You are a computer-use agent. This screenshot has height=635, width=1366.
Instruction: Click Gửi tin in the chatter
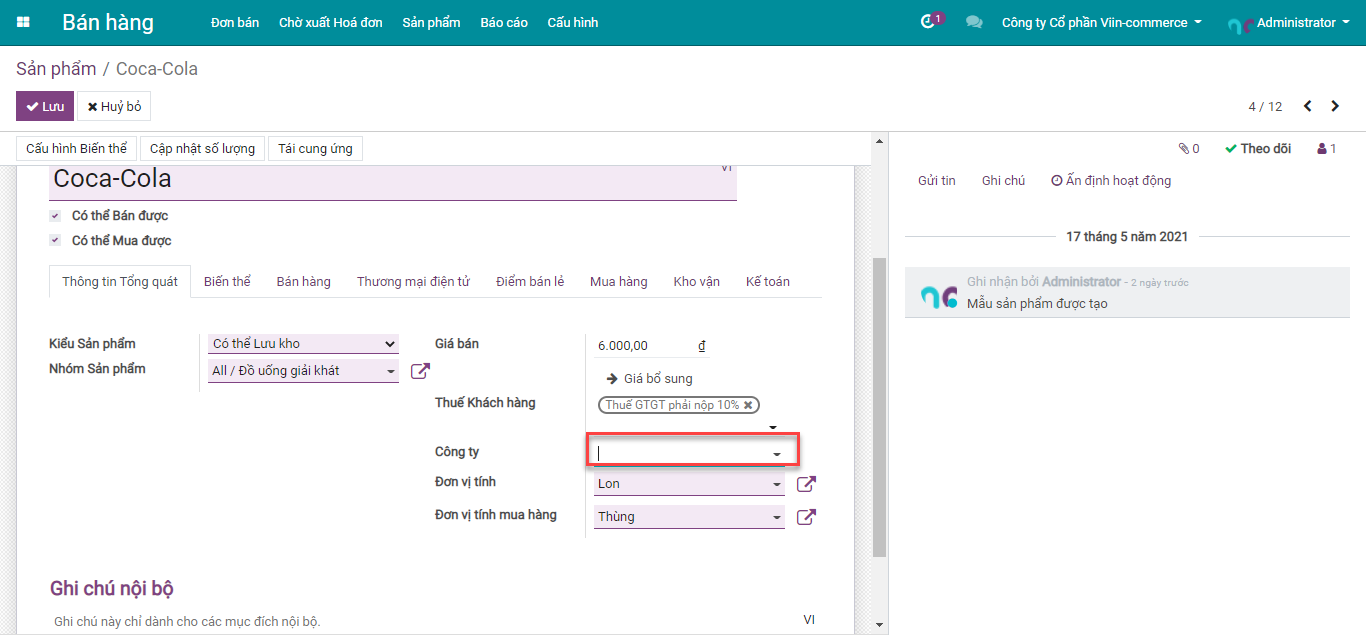(x=937, y=181)
